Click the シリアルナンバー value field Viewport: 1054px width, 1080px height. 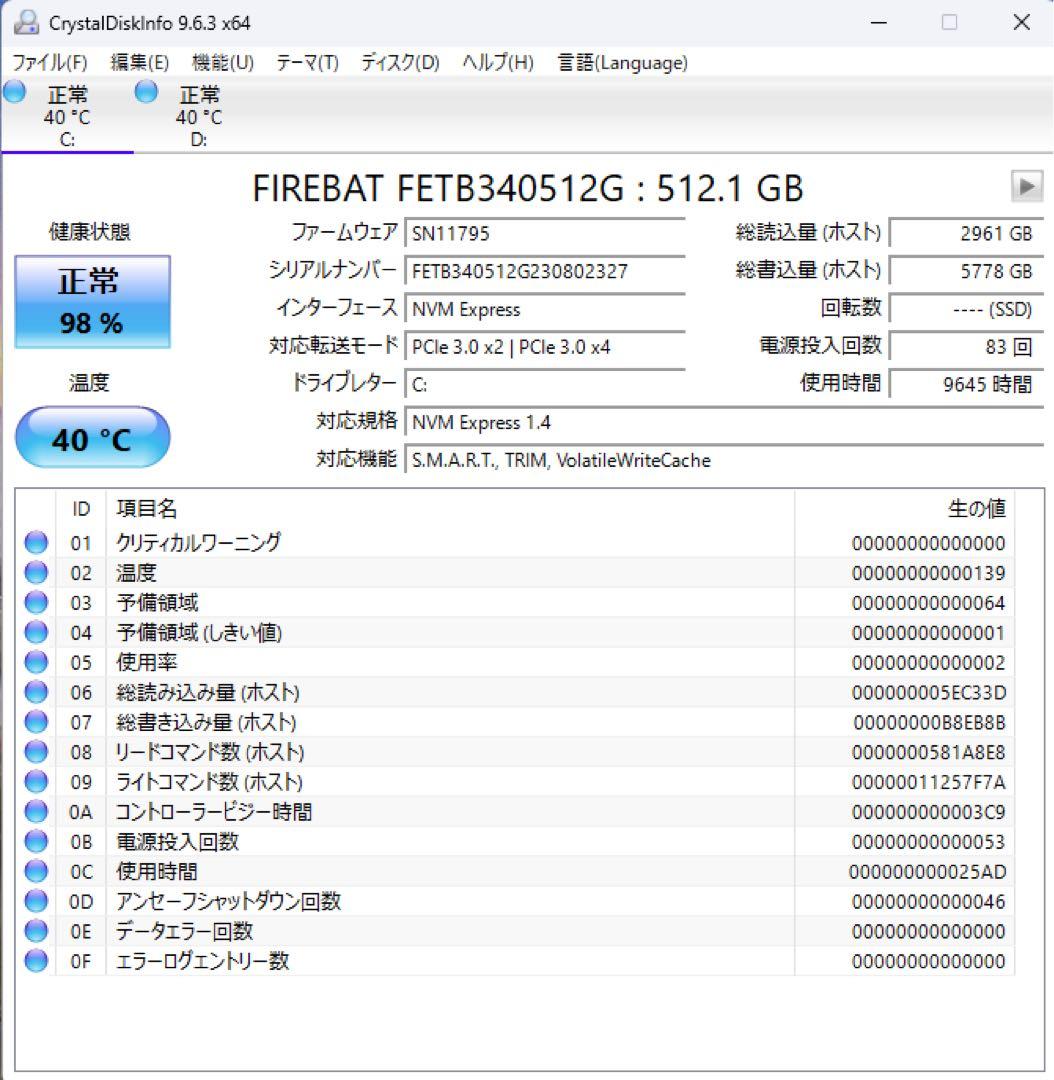click(545, 271)
